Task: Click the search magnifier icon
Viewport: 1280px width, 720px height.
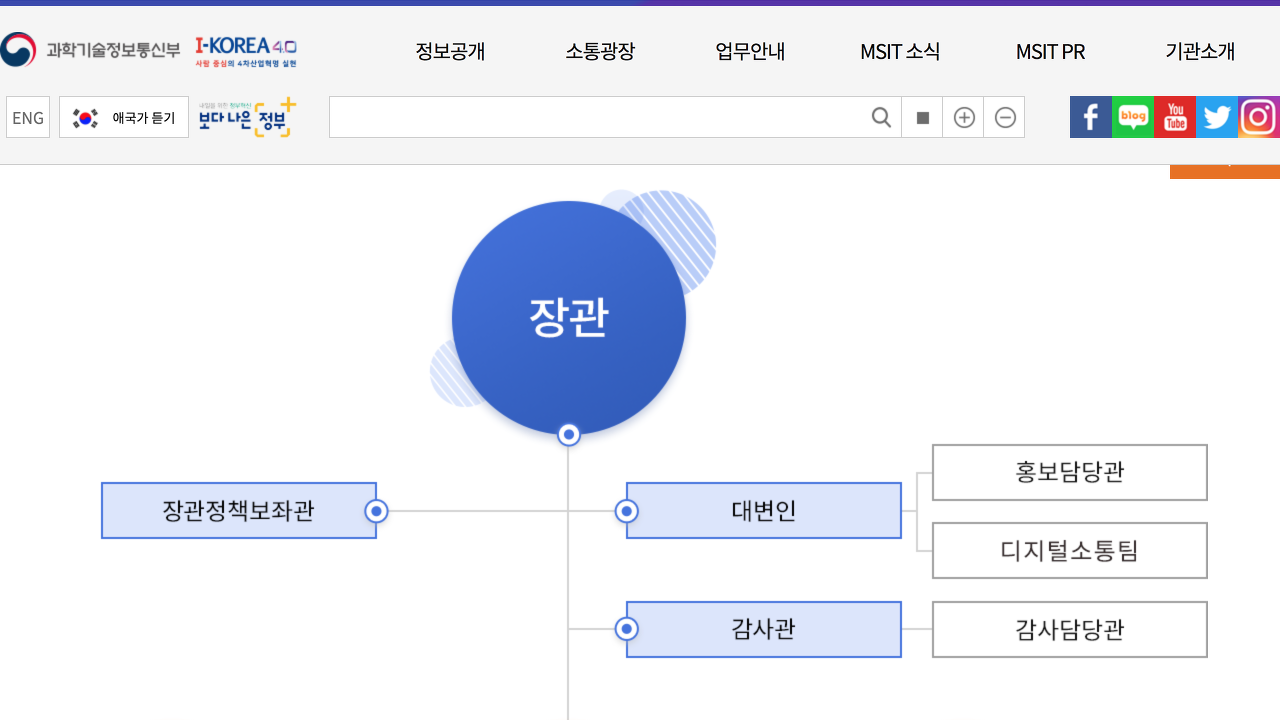Action: pos(881,117)
